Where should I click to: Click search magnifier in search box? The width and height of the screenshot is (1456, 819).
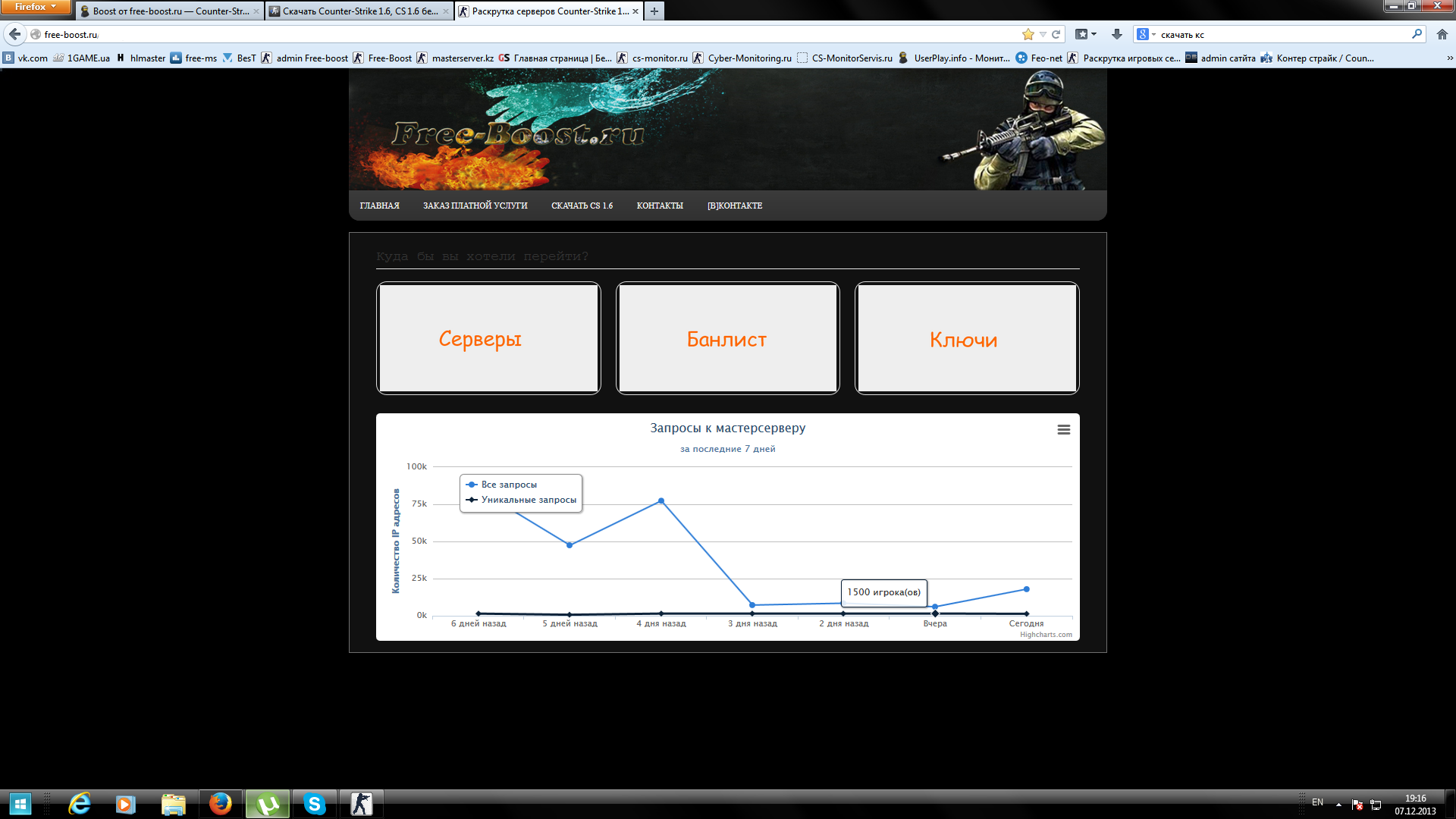(x=1416, y=34)
